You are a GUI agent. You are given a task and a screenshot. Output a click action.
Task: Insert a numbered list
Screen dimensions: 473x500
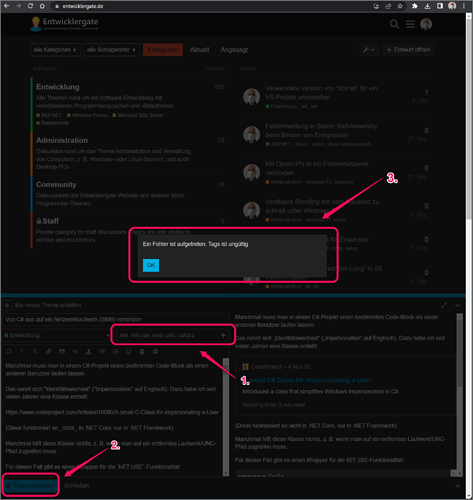click(x=115, y=351)
